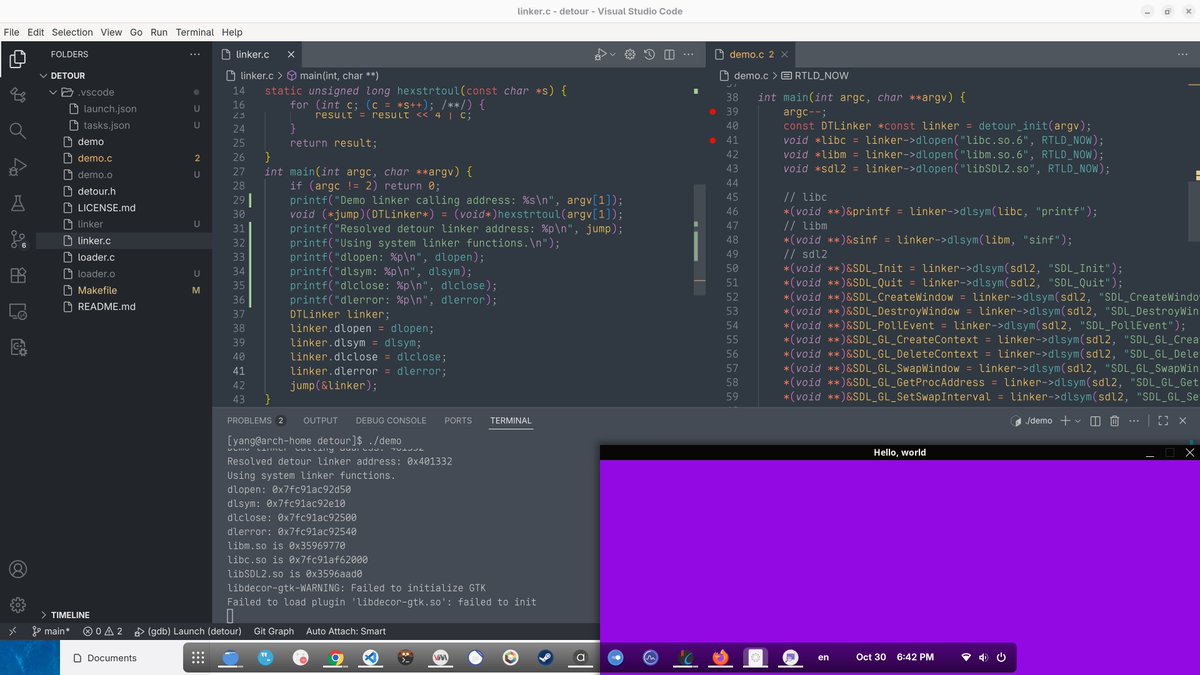Open the Source Control view with badge 6
Viewport: 1200px width, 675px height.
[x=17, y=239]
